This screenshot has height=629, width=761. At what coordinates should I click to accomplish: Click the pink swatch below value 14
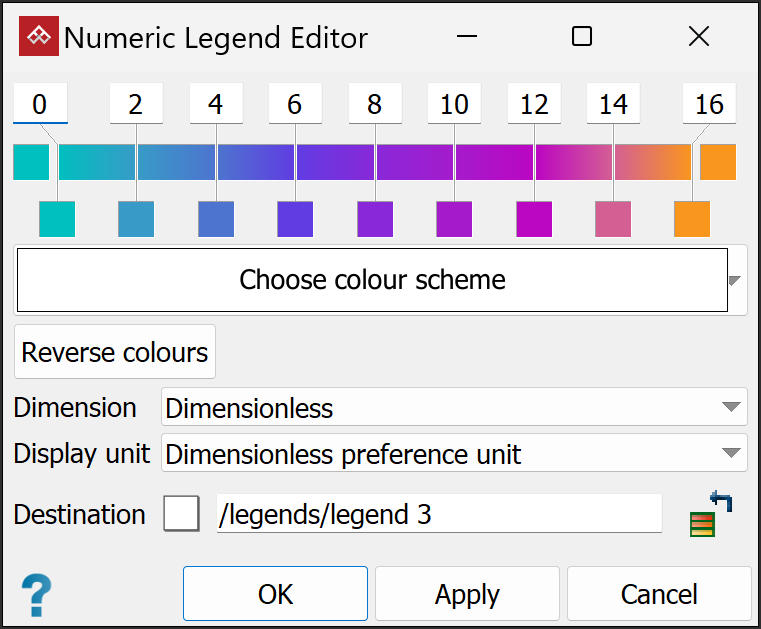[x=613, y=219]
